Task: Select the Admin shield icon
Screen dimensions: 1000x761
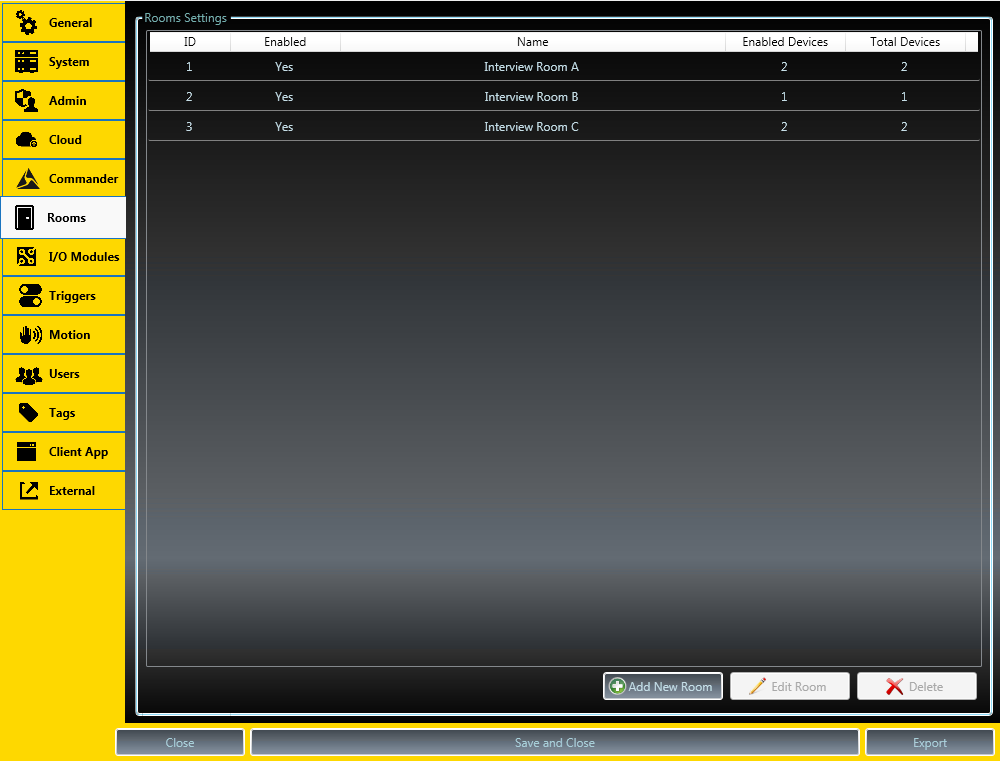Action: pyautogui.click(x=27, y=101)
